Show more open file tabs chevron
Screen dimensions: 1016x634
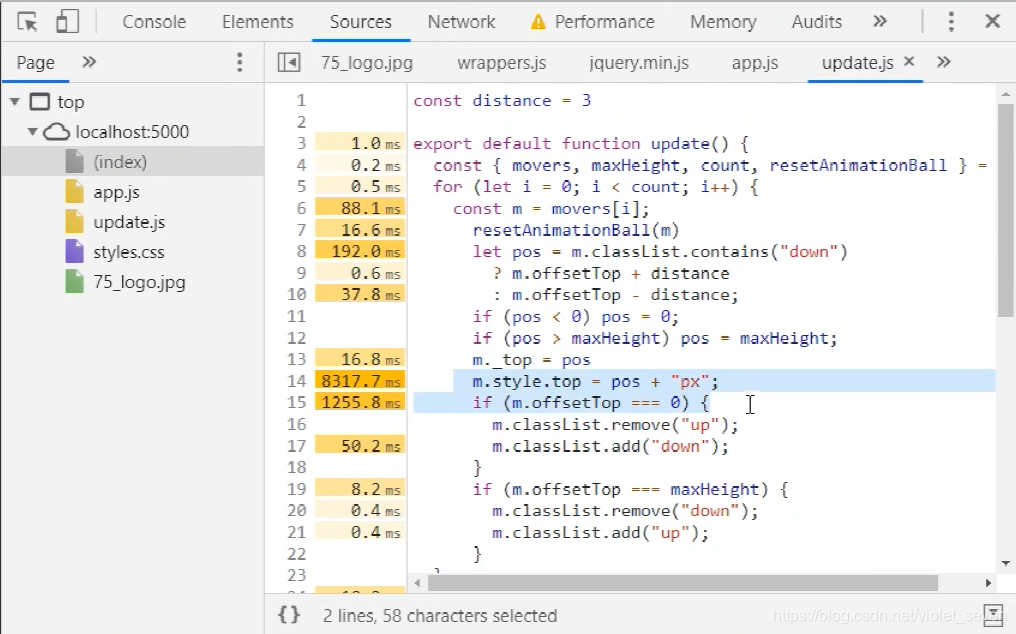point(943,62)
